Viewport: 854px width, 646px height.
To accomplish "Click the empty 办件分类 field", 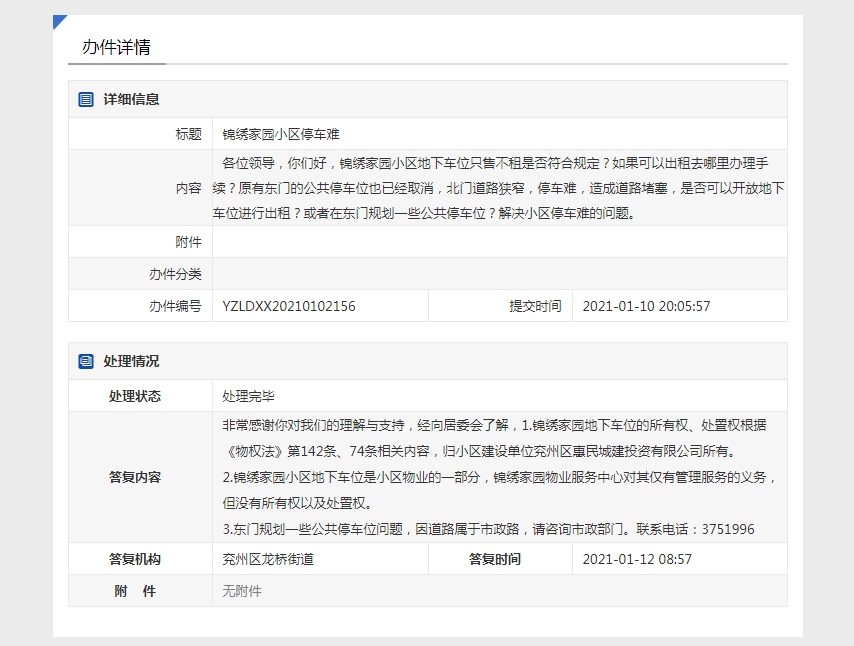I will pyautogui.click(x=498, y=274).
